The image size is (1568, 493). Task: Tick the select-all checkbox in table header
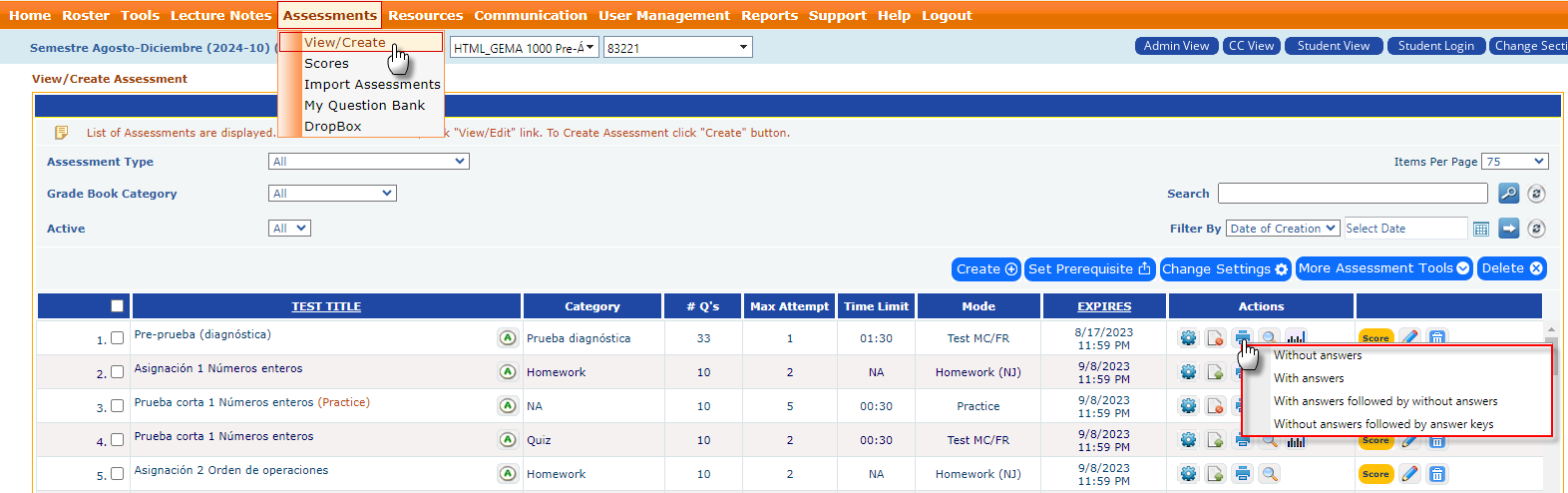[118, 306]
